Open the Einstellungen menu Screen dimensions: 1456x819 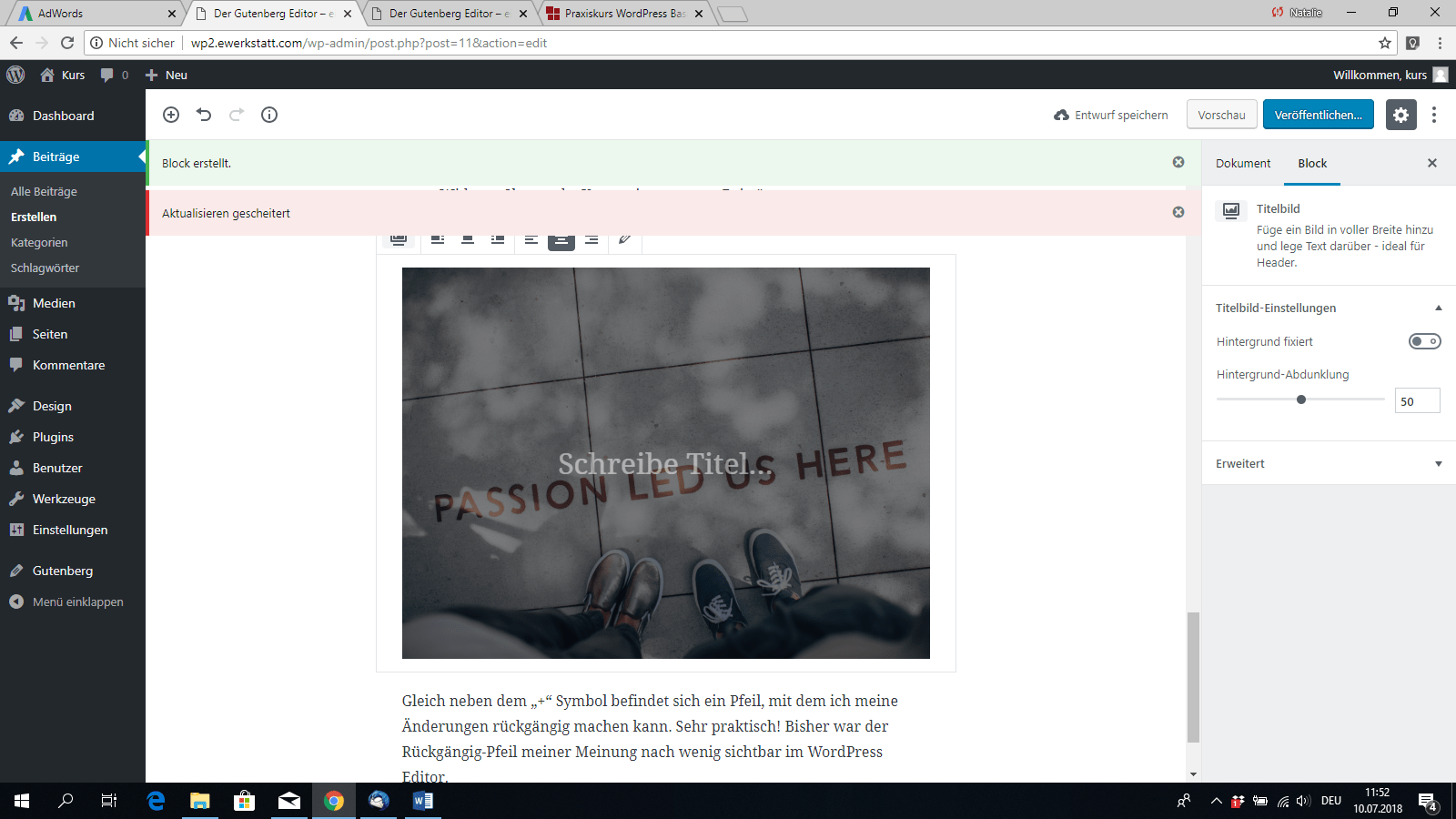click(x=73, y=530)
